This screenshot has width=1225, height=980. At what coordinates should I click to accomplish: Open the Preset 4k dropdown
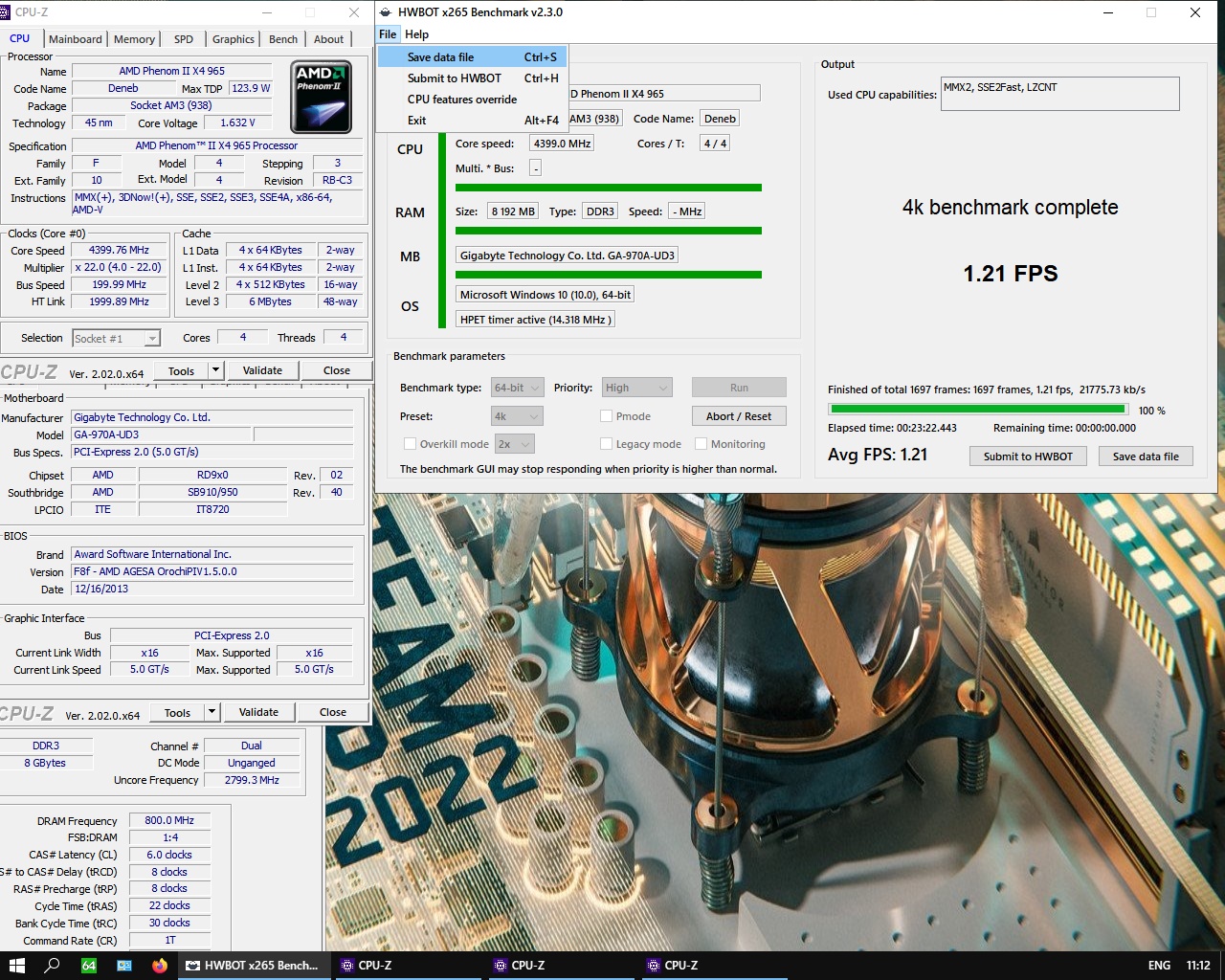[x=517, y=416]
